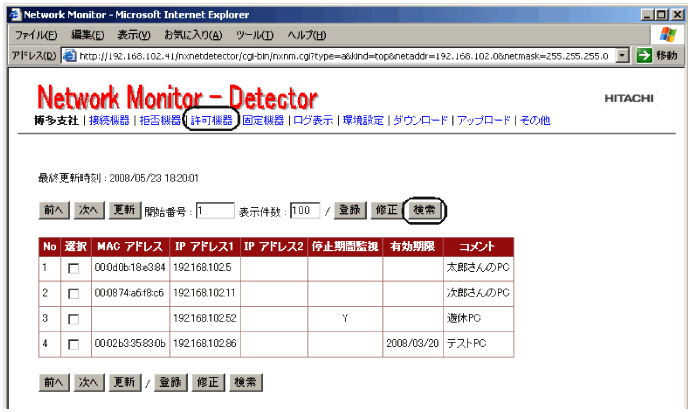Click the bottom 修正 button
The image size is (688, 412).
[x=208, y=383]
